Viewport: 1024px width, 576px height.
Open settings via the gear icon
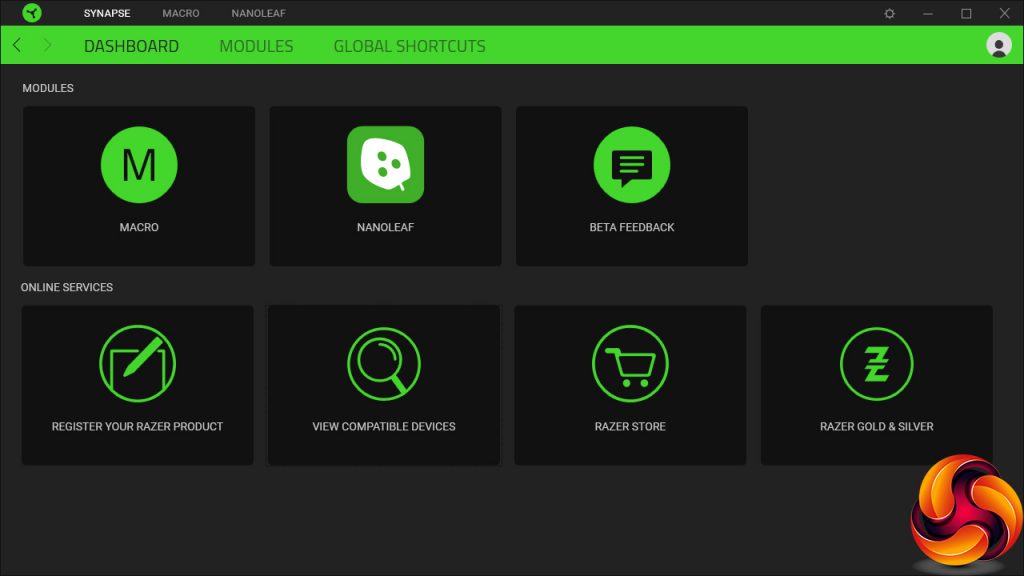coord(889,13)
